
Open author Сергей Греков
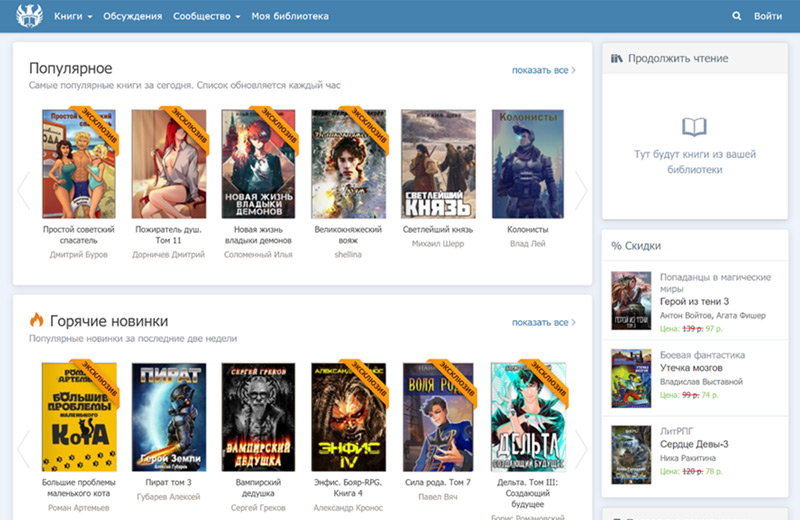[x=258, y=508]
